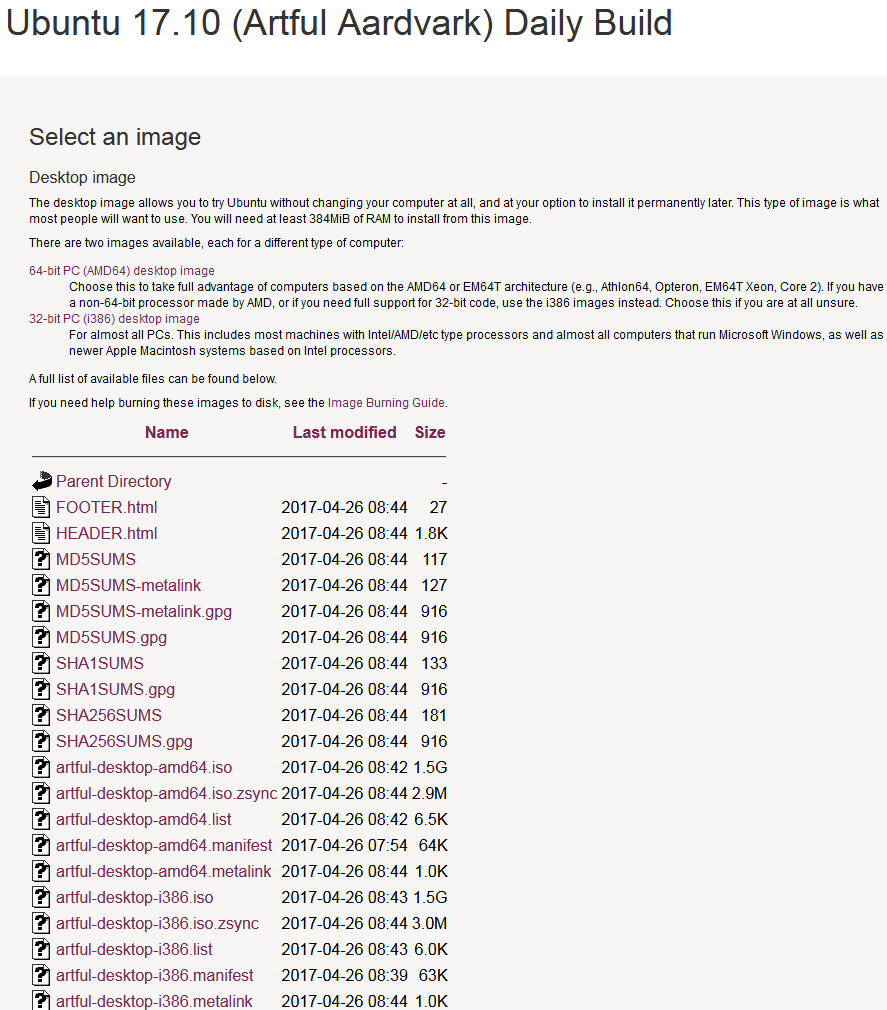Go to Parent Directory link
This screenshot has width=887, height=1010.
[x=113, y=481]
